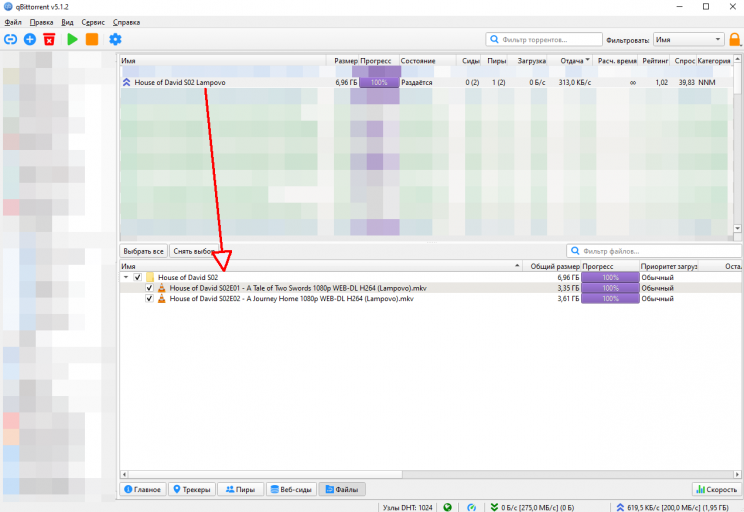This screenshot has width=744, height=512.
Task: Click the Узлы DHT: 1024 status text
Action: 408,507
